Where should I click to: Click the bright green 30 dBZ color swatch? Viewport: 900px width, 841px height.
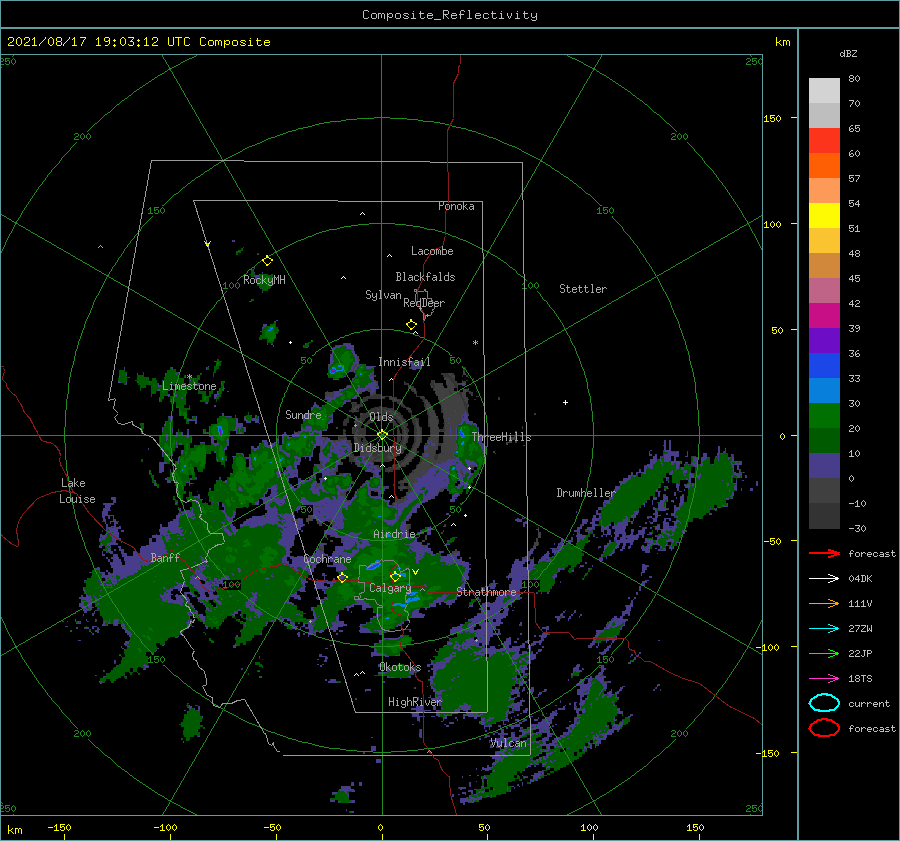click(824, 416)
